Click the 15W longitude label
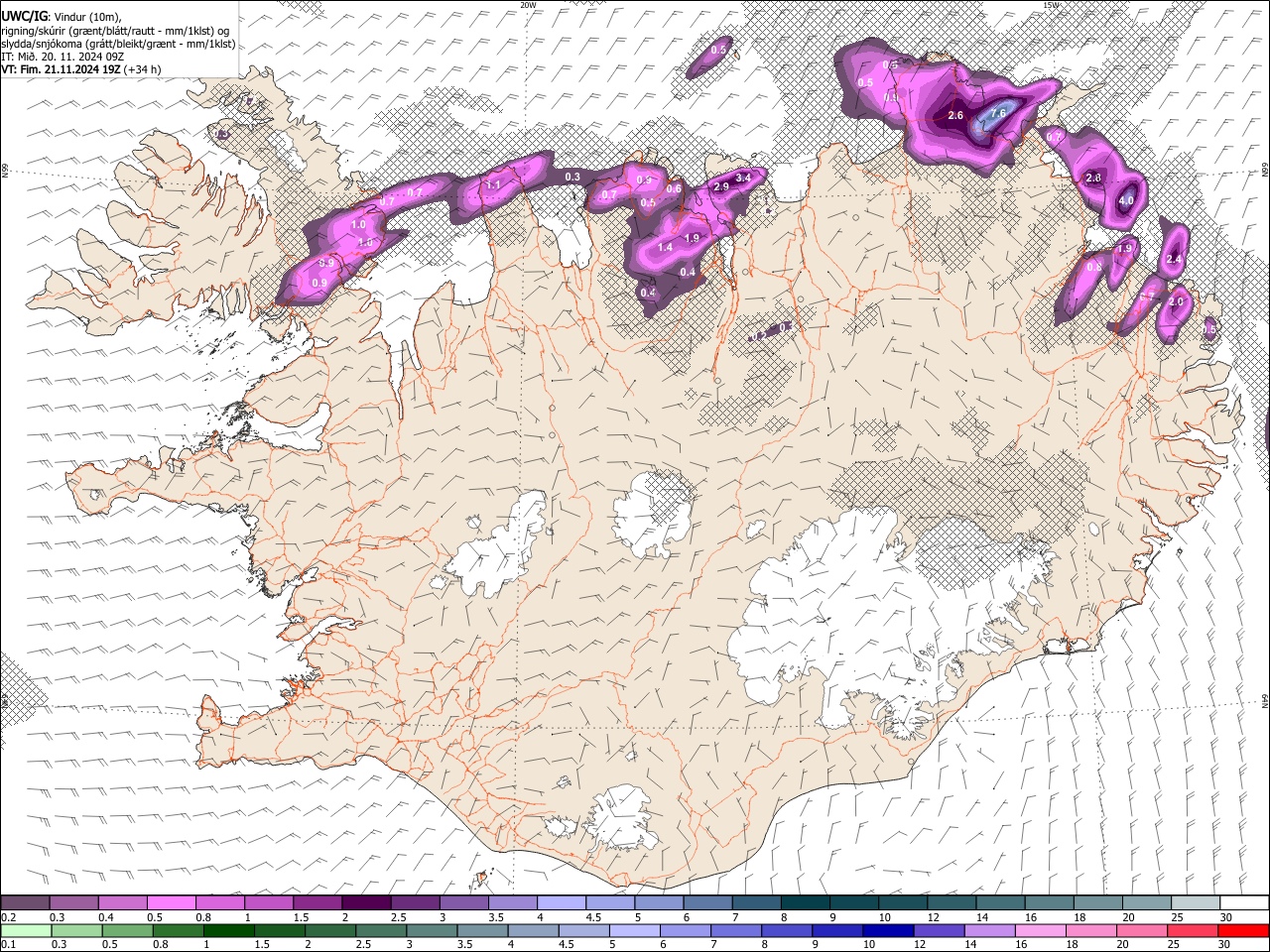This screenshot has height=952, width=1270. pos(1051,5)
